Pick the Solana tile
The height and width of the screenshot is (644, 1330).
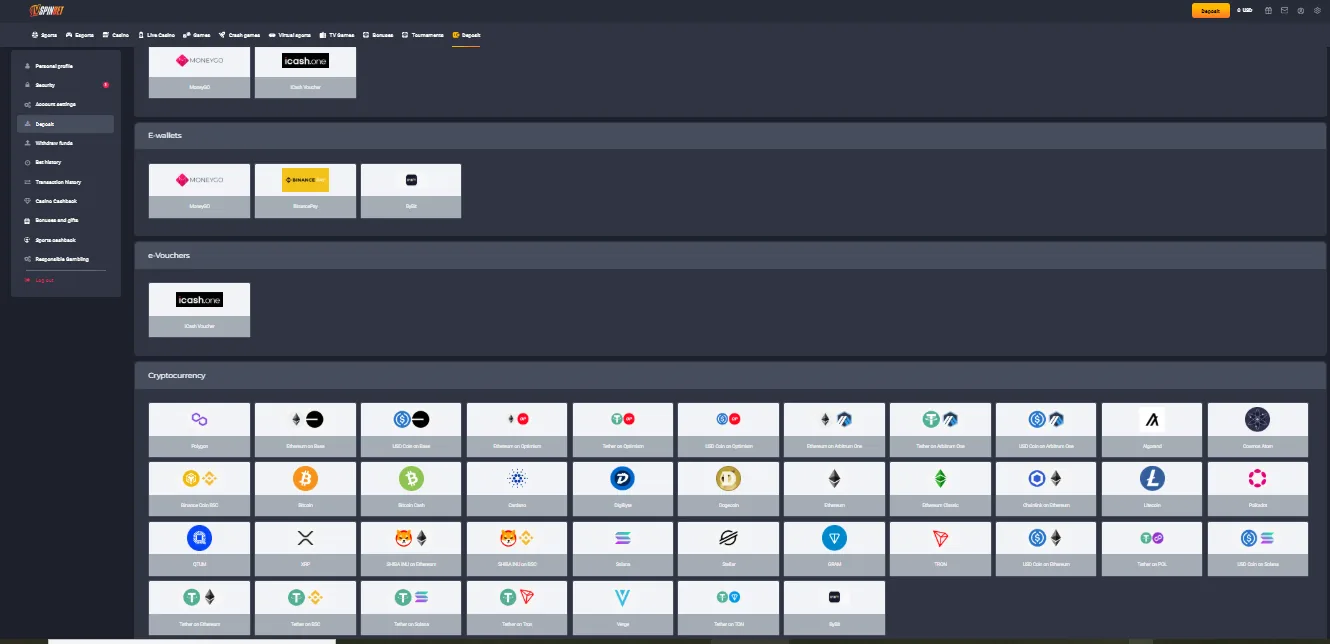[x=623, y=548]
